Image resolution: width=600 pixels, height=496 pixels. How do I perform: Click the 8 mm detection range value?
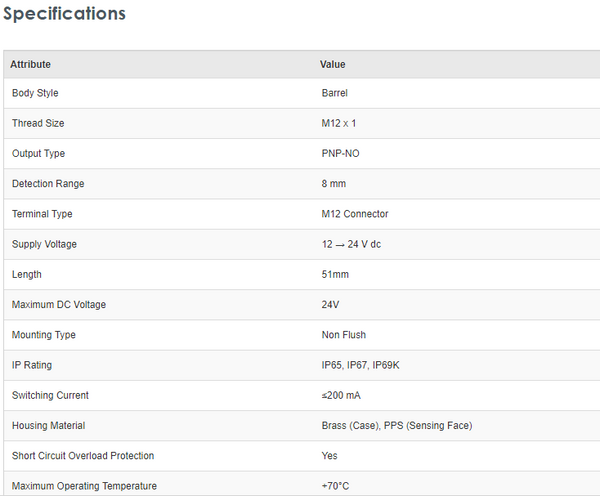tap(334, 184)
